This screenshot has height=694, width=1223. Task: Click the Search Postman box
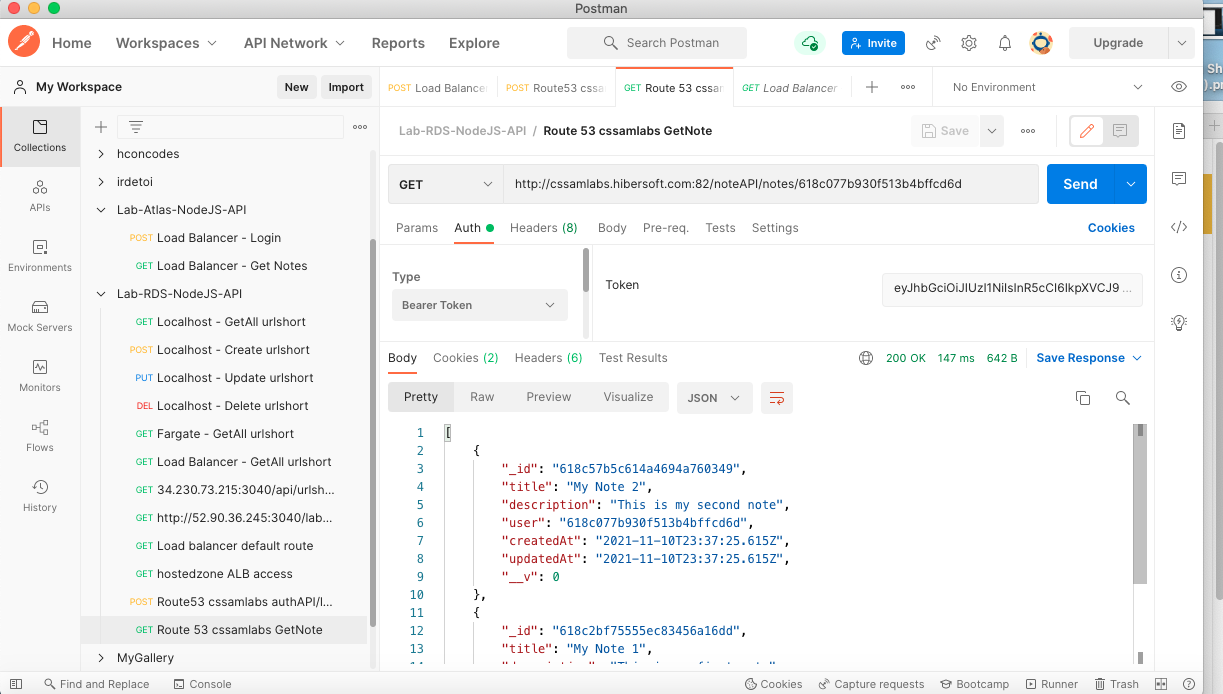pos(657,43)
